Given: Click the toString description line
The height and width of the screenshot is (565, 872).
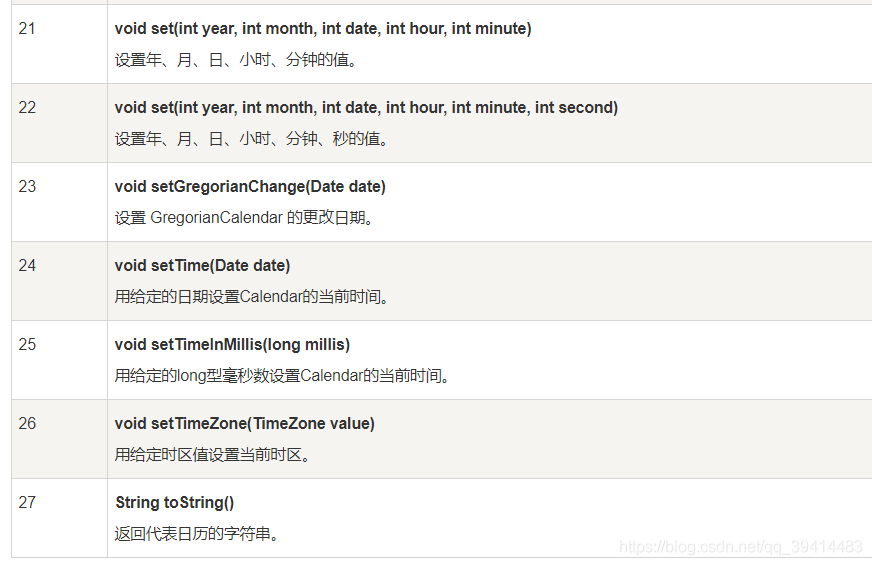Looking at the screenshot, I should [197, 533].
